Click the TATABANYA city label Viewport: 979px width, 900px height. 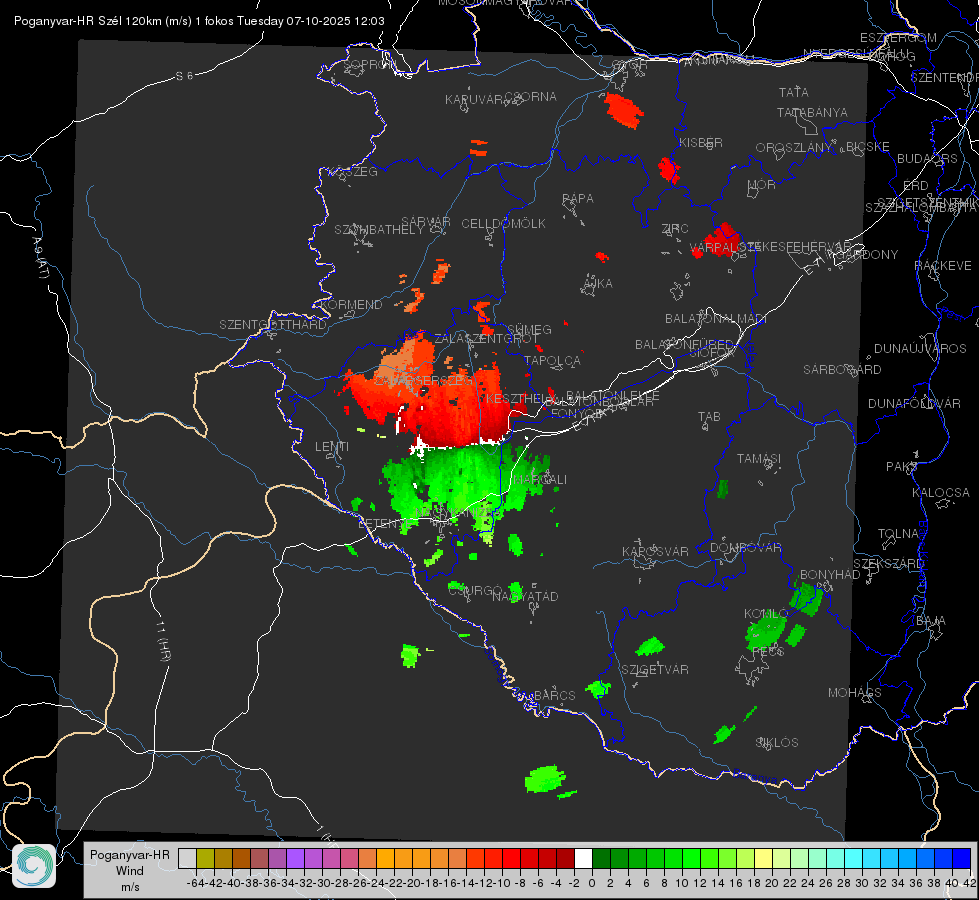pos(812,112)
